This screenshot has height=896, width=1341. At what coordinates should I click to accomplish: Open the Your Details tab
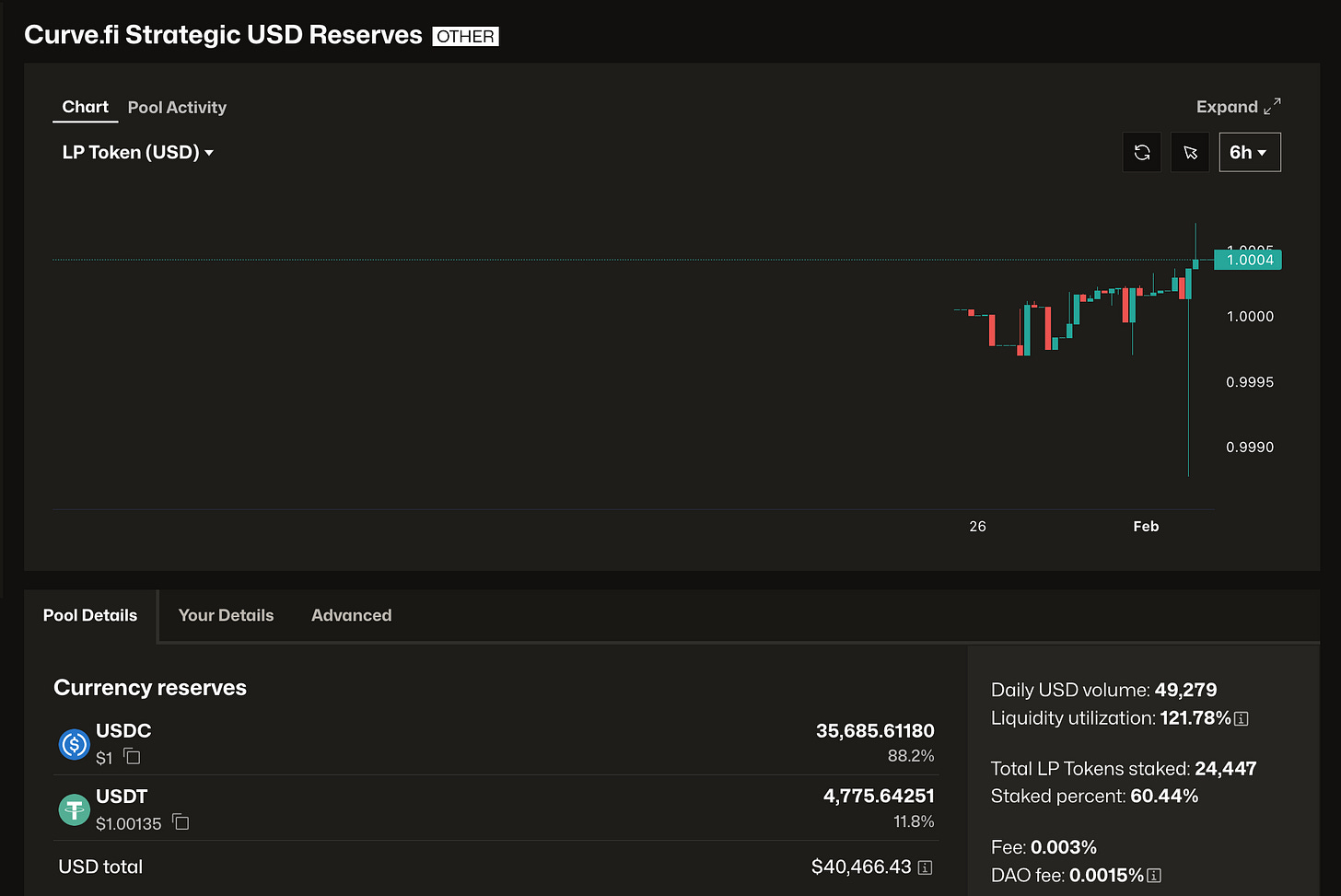[226, 615]
